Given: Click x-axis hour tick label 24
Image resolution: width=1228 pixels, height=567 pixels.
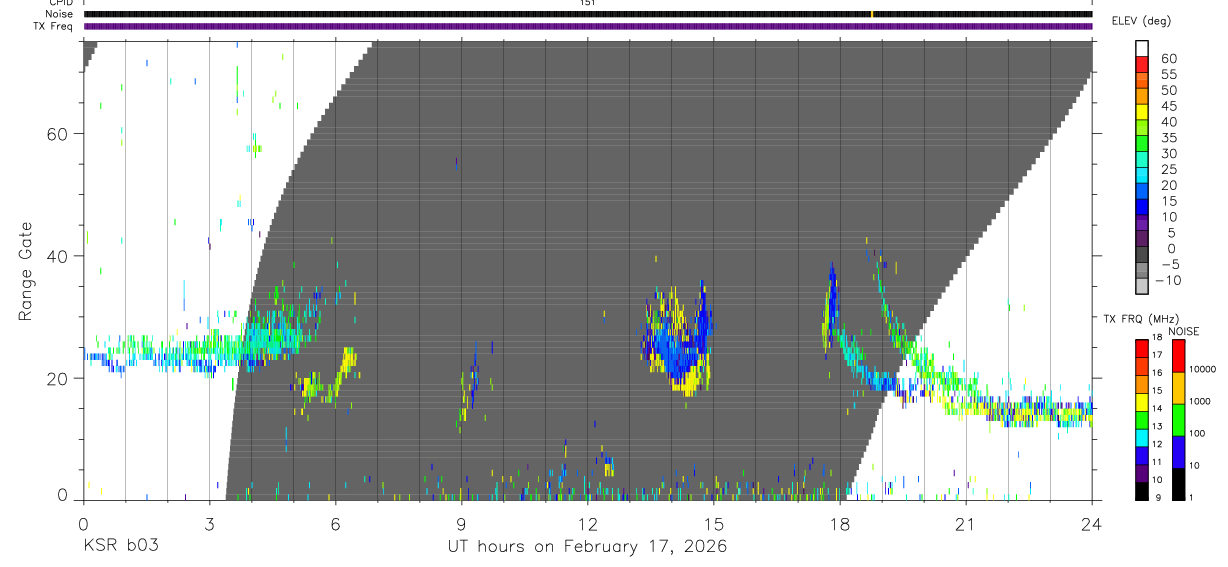Looking at the screenshot, I should [1092, 524].
